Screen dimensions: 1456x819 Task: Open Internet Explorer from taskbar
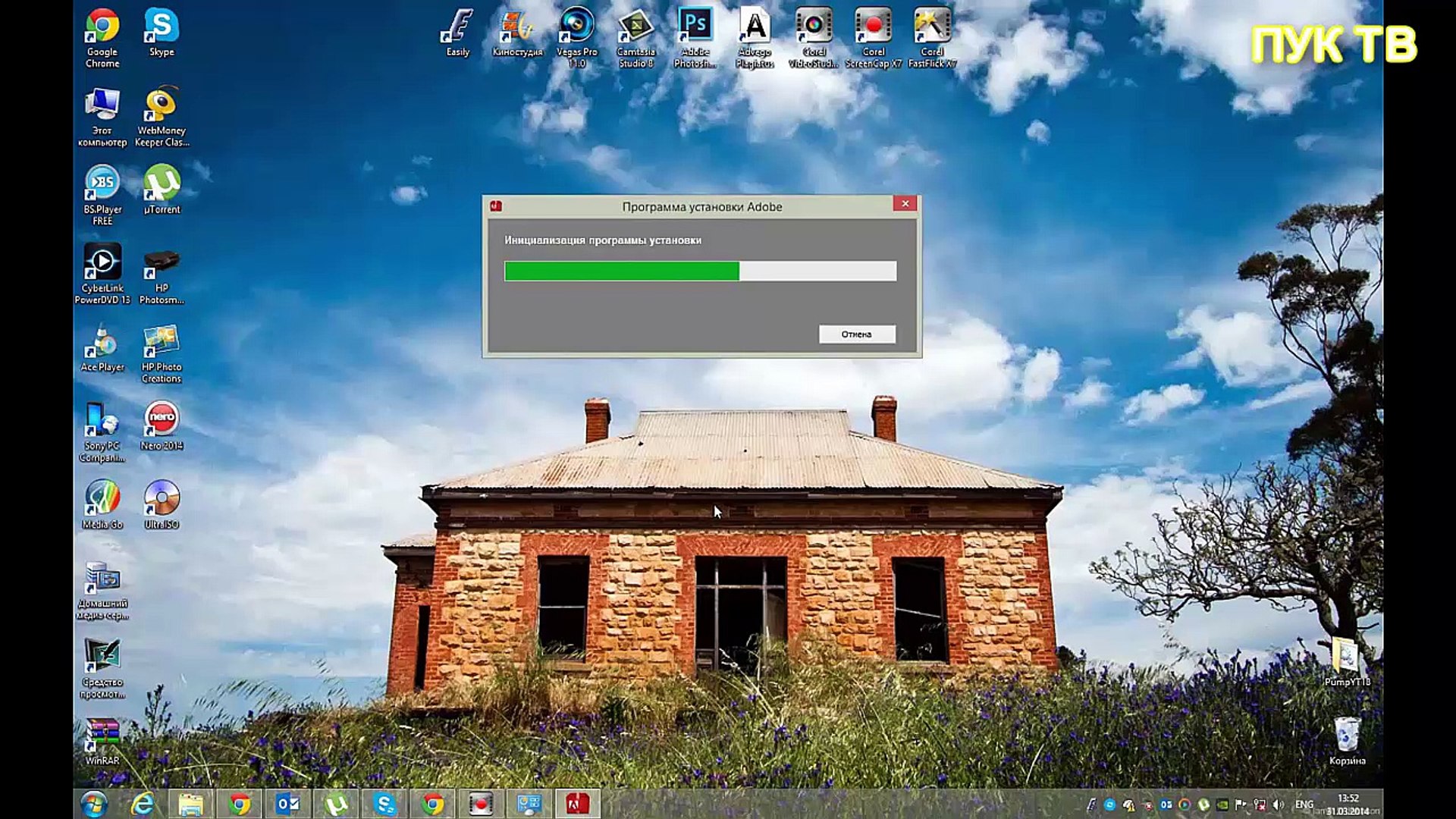coord(143,804)
